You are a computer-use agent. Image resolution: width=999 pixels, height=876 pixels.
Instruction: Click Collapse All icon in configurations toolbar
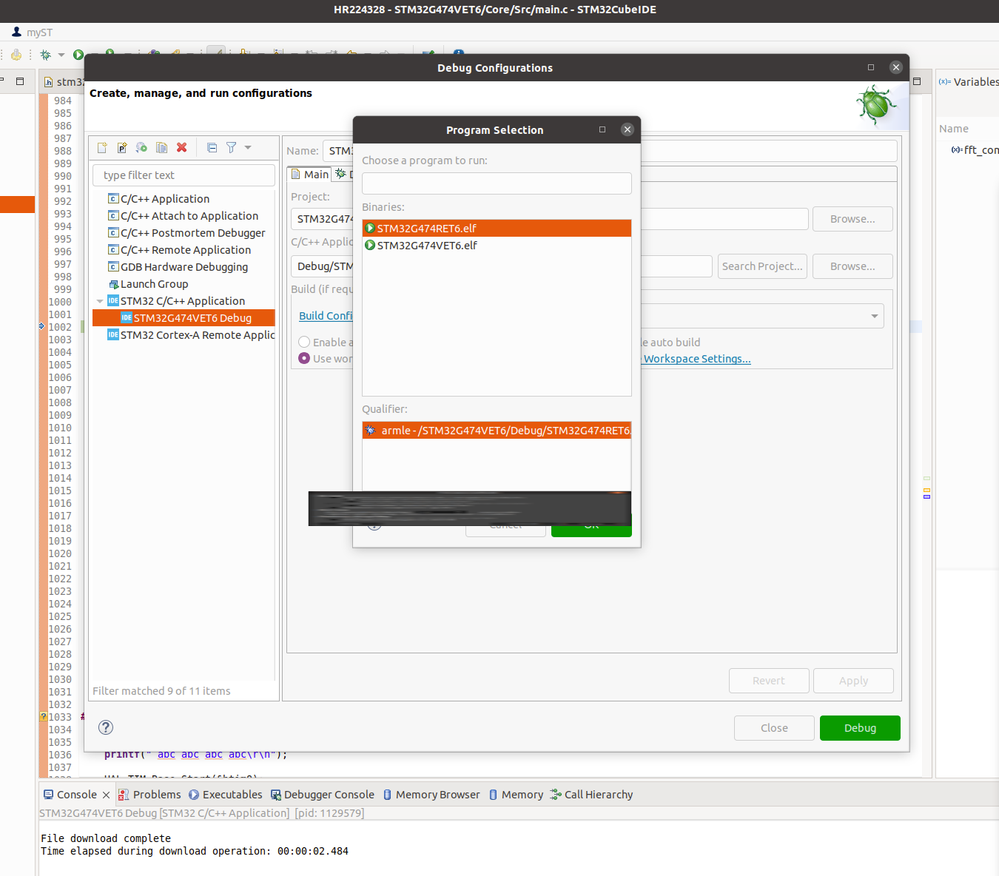[x=212, y=148]
